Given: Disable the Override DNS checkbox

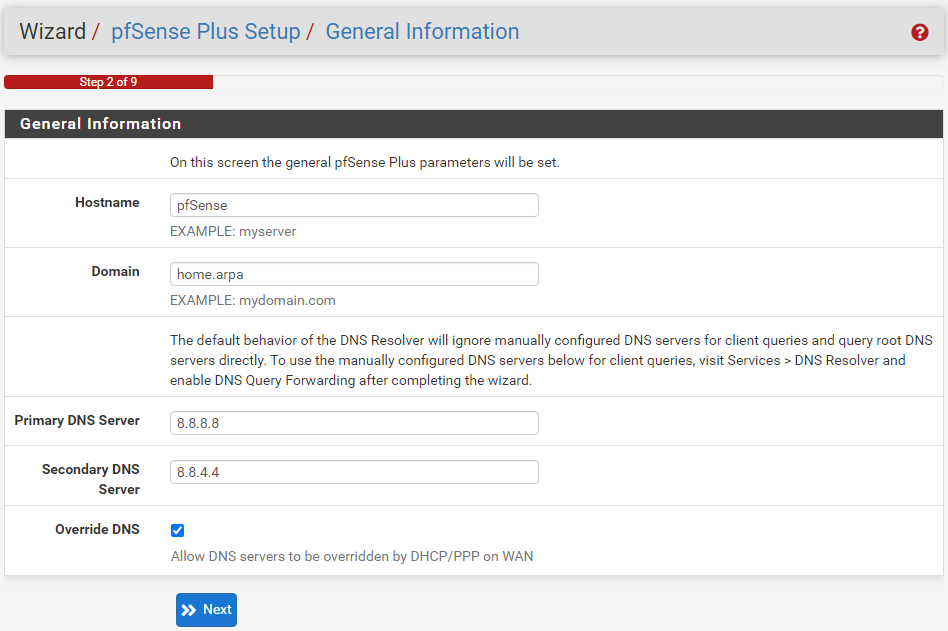Looking at the screenshot, I should (178, 530).
